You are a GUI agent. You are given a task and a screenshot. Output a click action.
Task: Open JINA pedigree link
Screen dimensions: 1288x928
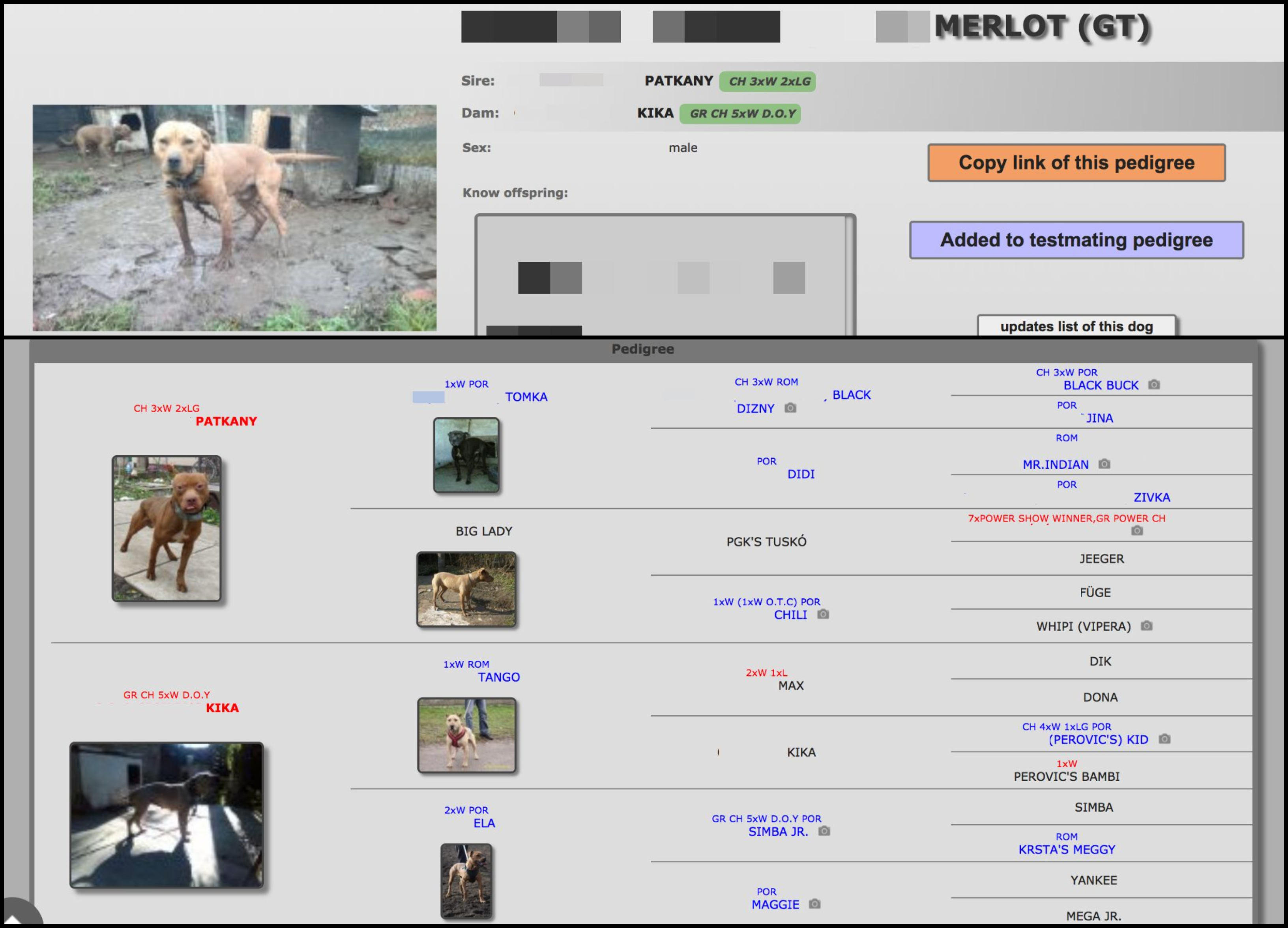(x=1099, y=418)
